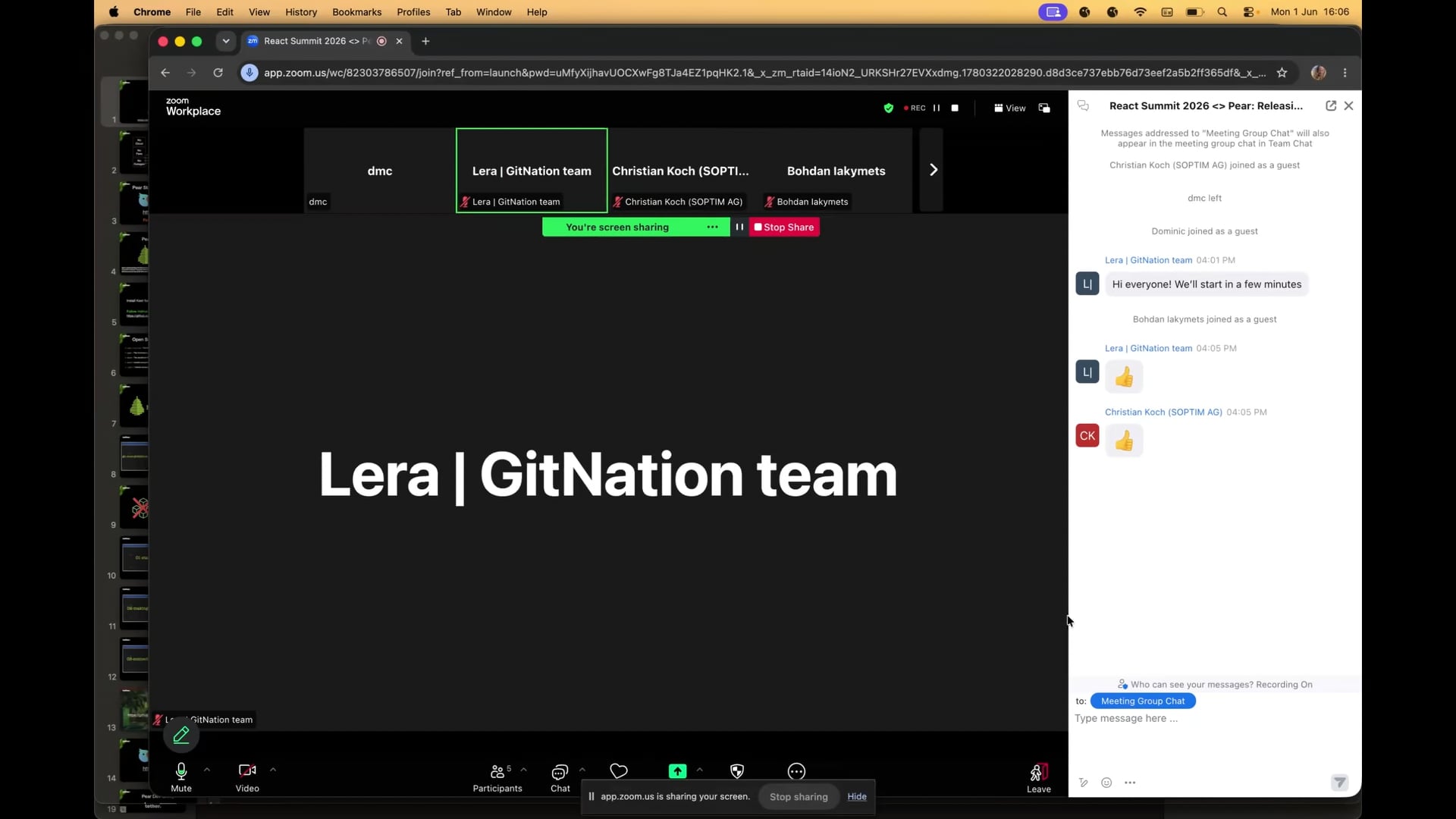Image resolution: width=1456 pixels, height=819 pixels.
Task: Pop out the chat panel
Action: (x=1331, y=106)
